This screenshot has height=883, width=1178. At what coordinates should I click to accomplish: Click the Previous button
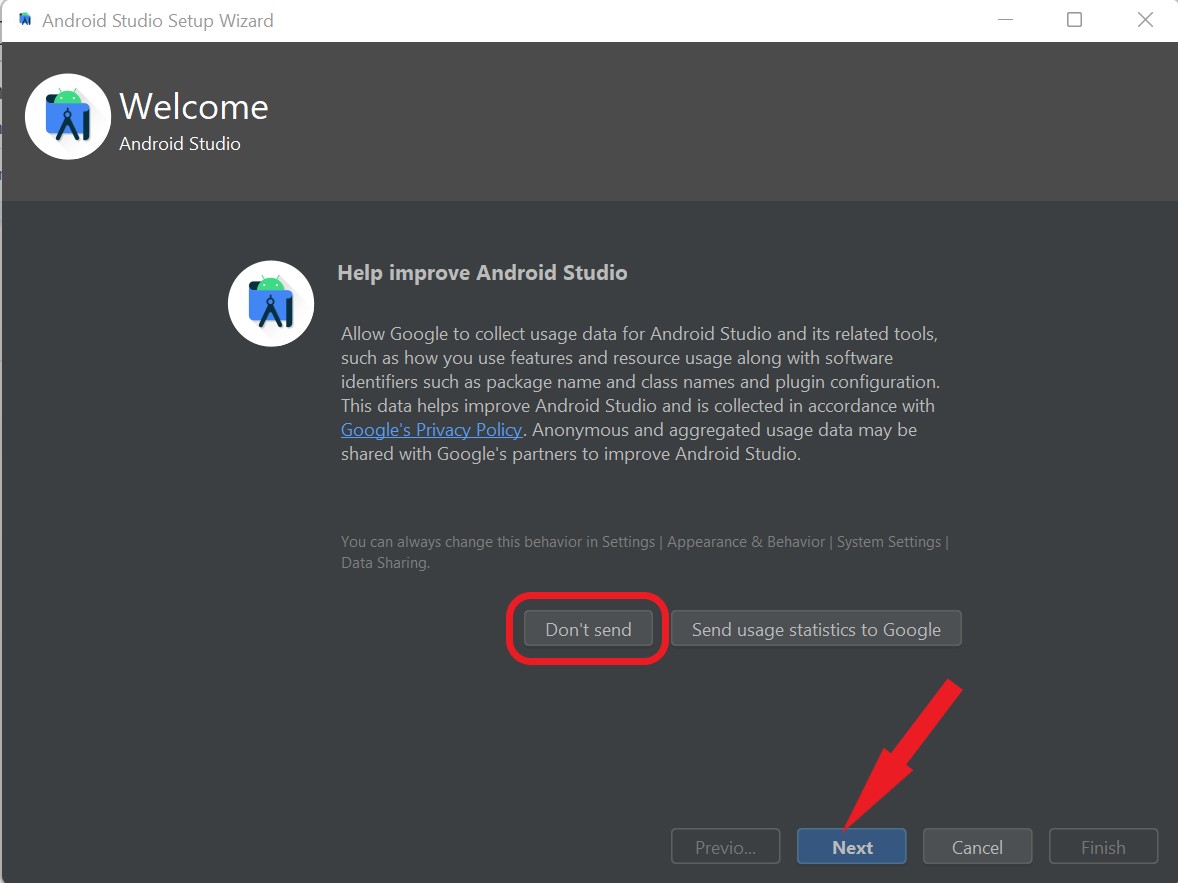725,846
